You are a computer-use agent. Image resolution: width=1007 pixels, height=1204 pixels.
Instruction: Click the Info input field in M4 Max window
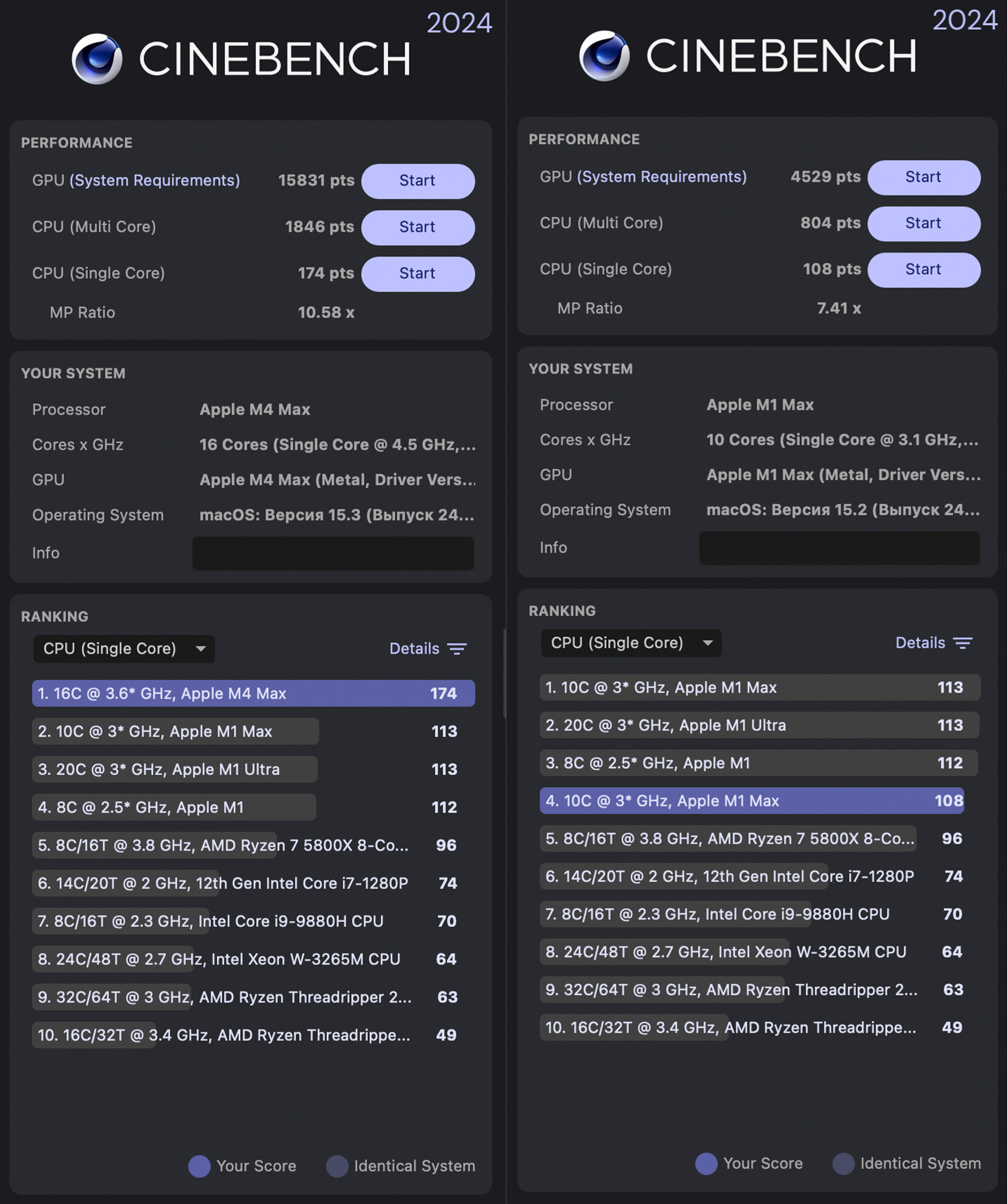pos(333,553)
